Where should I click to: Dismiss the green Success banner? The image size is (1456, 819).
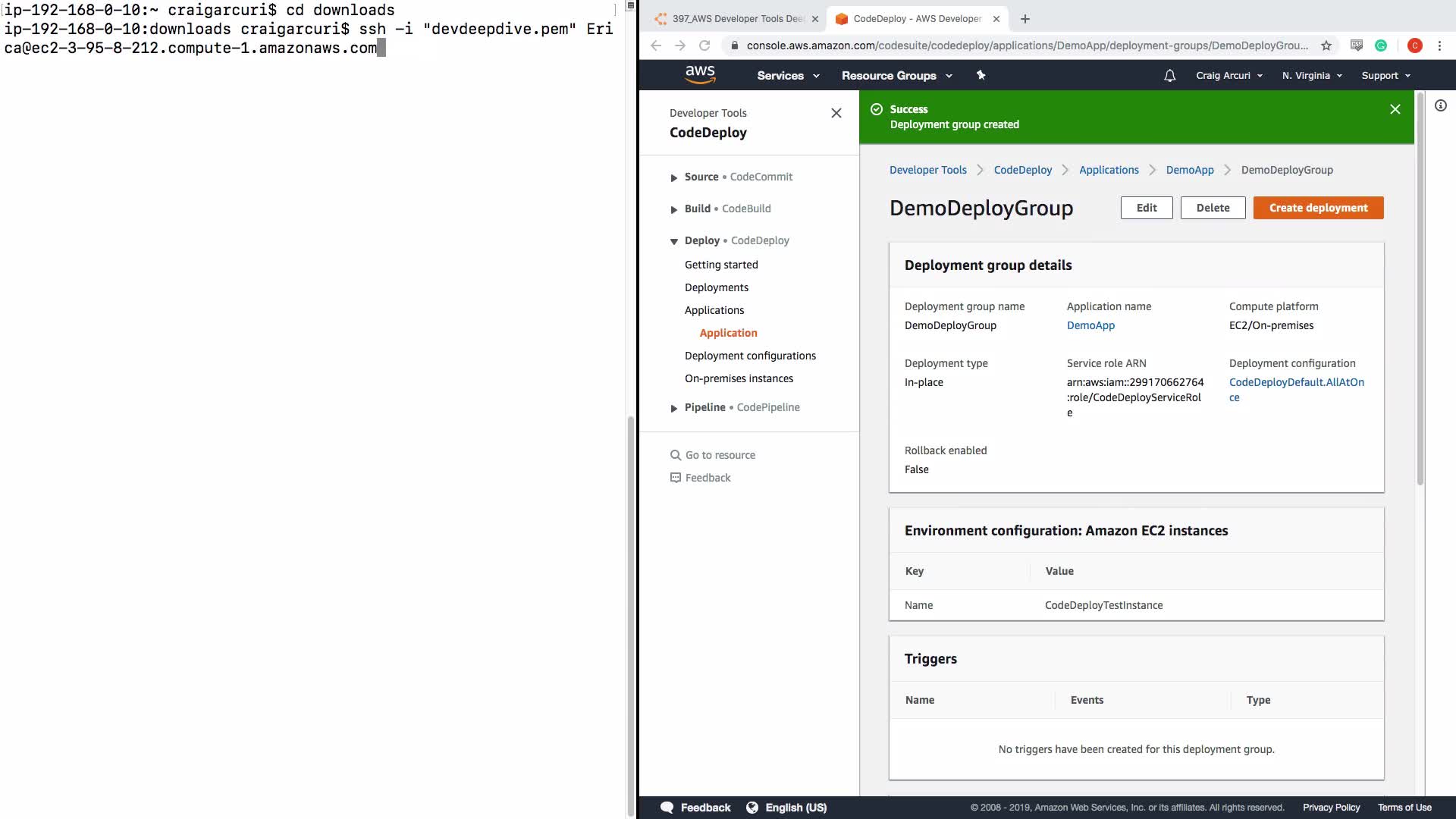pos(1395,109)
